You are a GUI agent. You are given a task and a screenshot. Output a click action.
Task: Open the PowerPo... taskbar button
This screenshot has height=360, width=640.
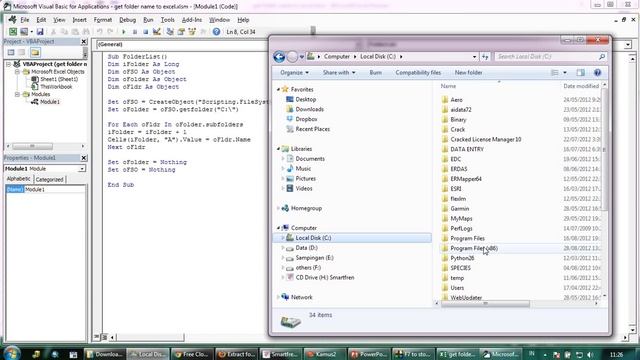click(369, 354)
